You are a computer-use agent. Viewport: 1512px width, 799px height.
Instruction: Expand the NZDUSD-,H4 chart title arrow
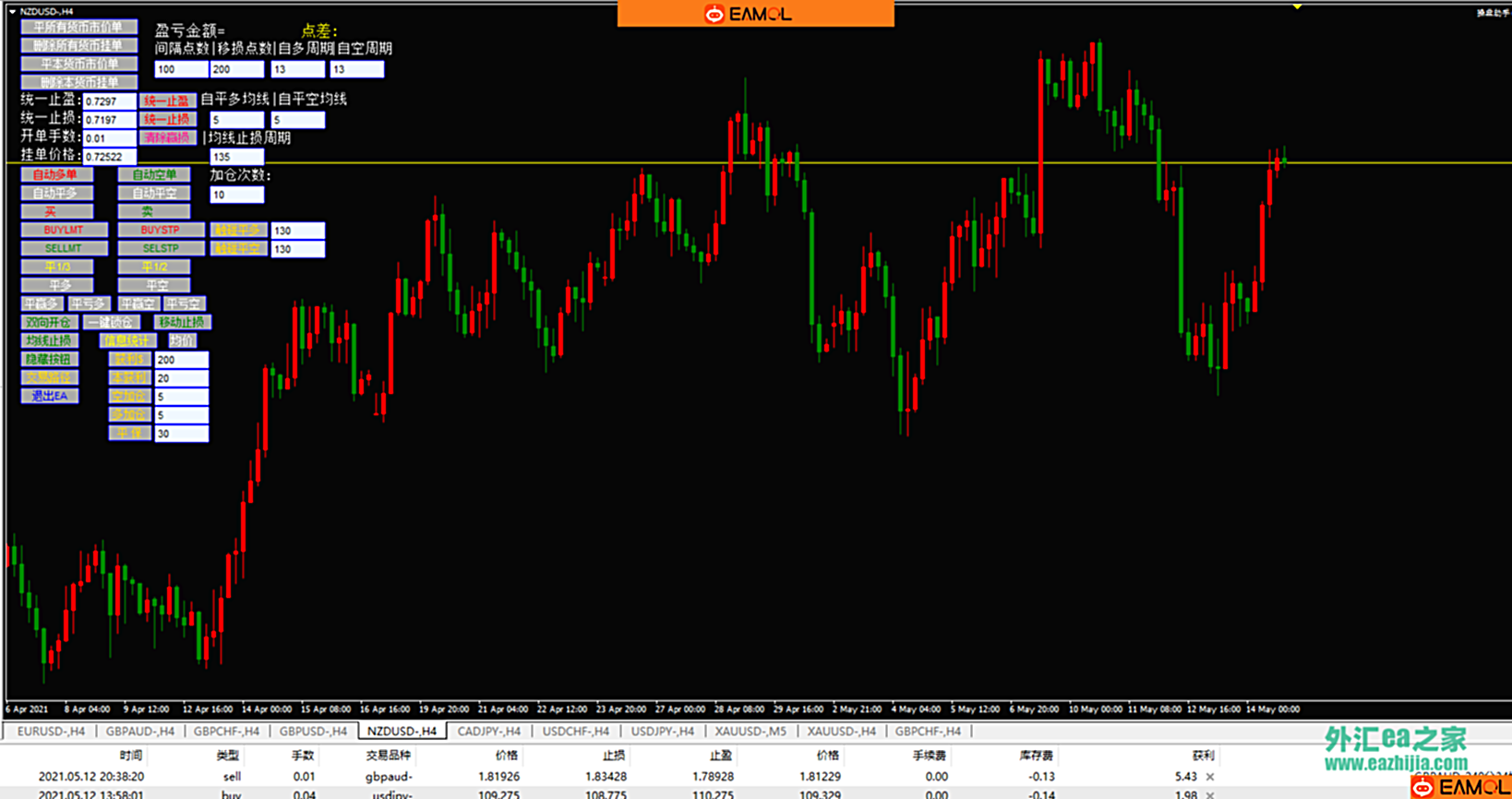pos(12,11)
